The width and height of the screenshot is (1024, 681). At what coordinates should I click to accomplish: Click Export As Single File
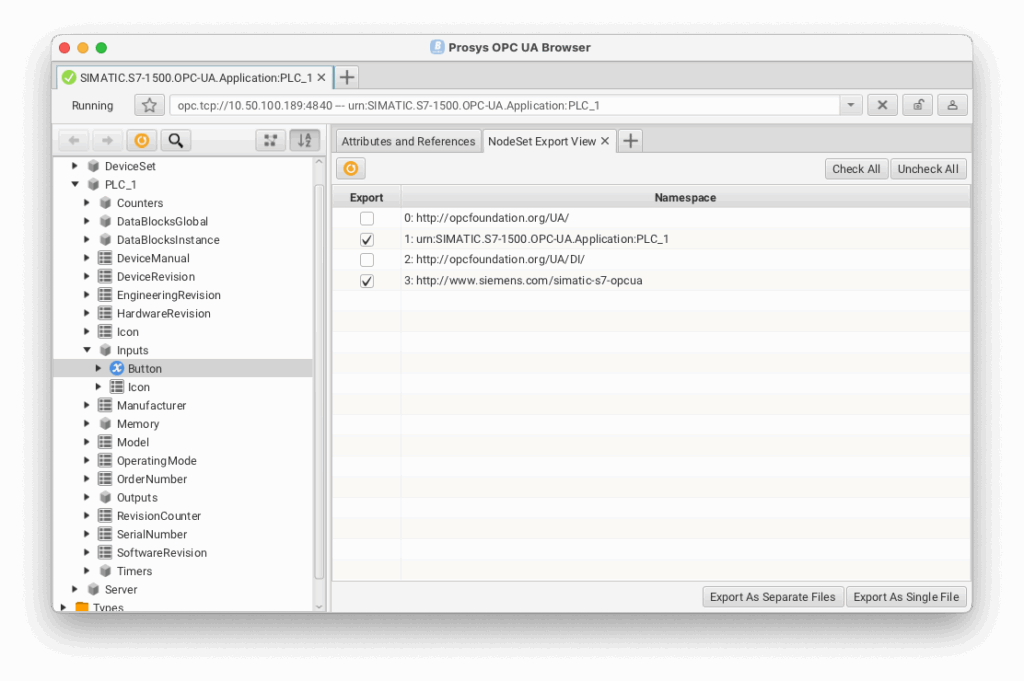(906, 597)
